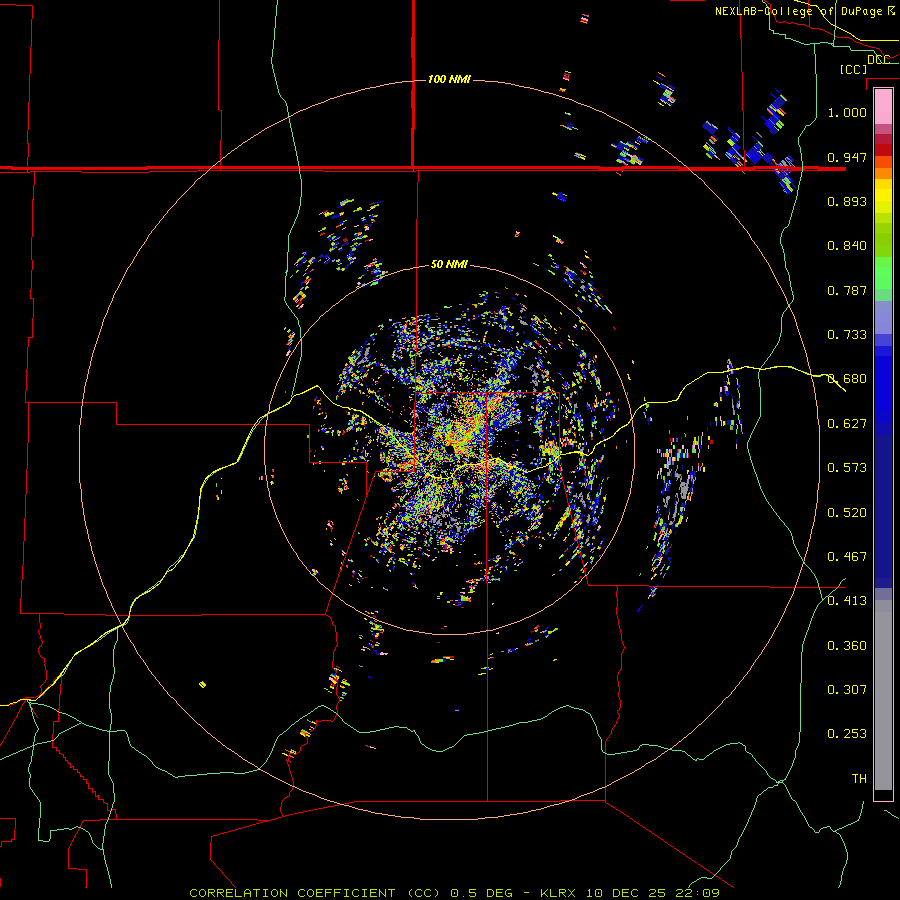Click the 0.520 scale label
The image size is (900, 900).
[x=847, y=512]
